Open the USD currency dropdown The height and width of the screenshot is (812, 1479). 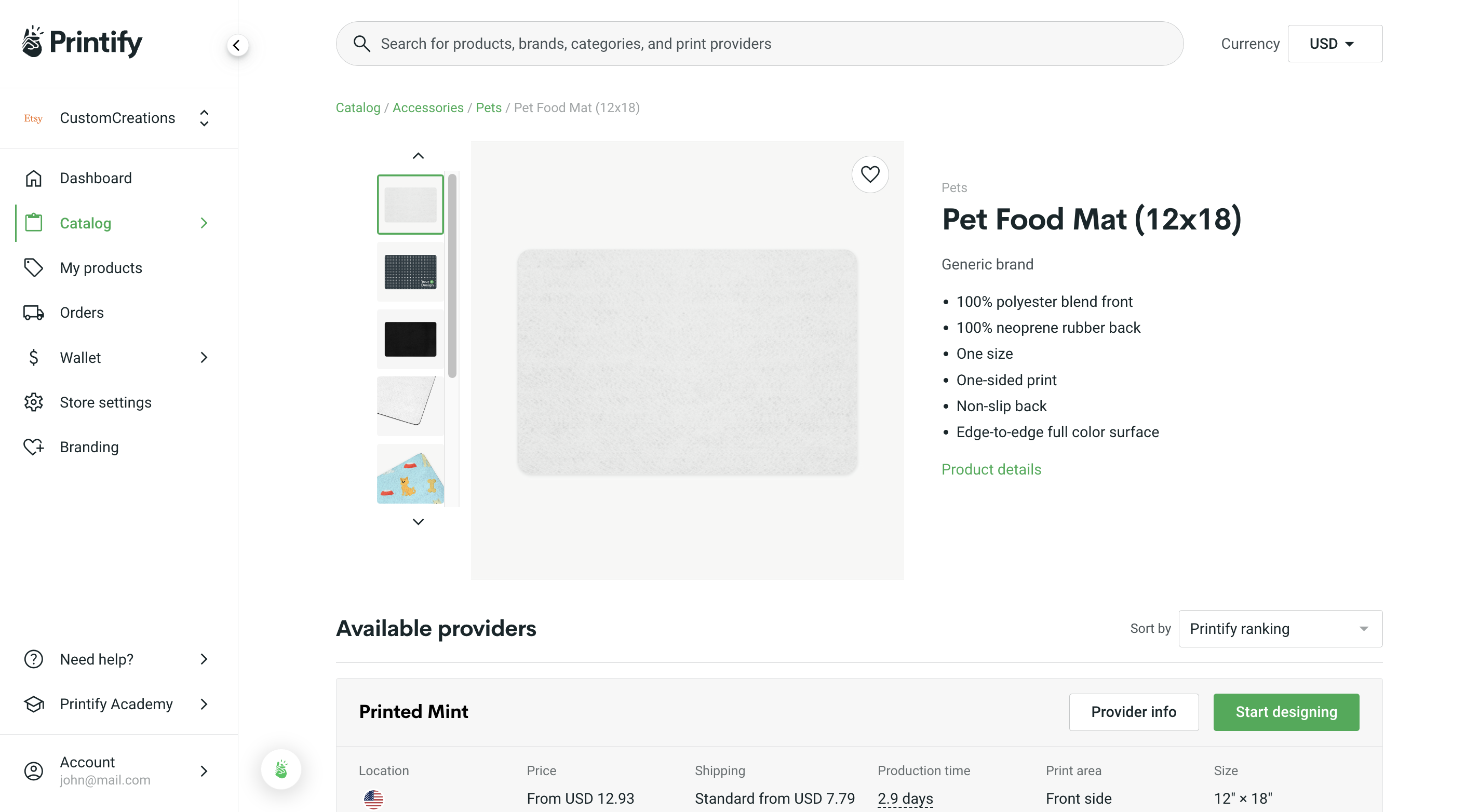pos(1334,44)
